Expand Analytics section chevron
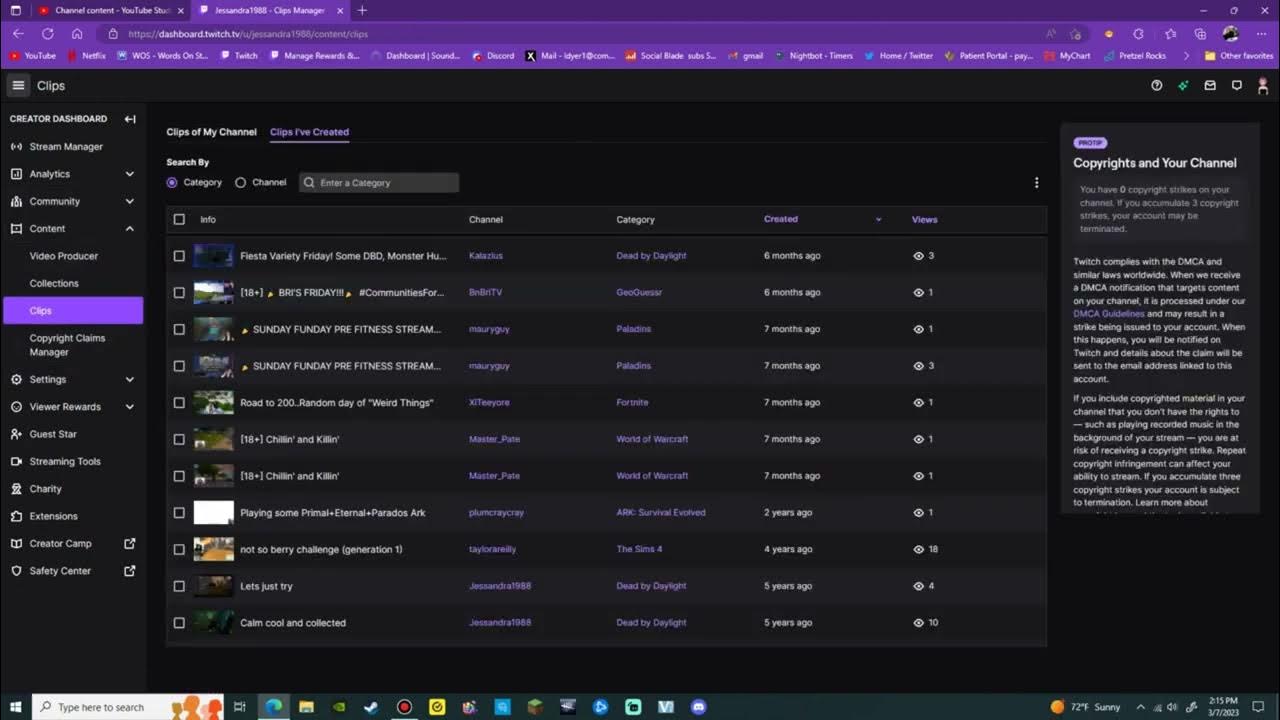Screen dimensions: 1280x720 [129, 174]
